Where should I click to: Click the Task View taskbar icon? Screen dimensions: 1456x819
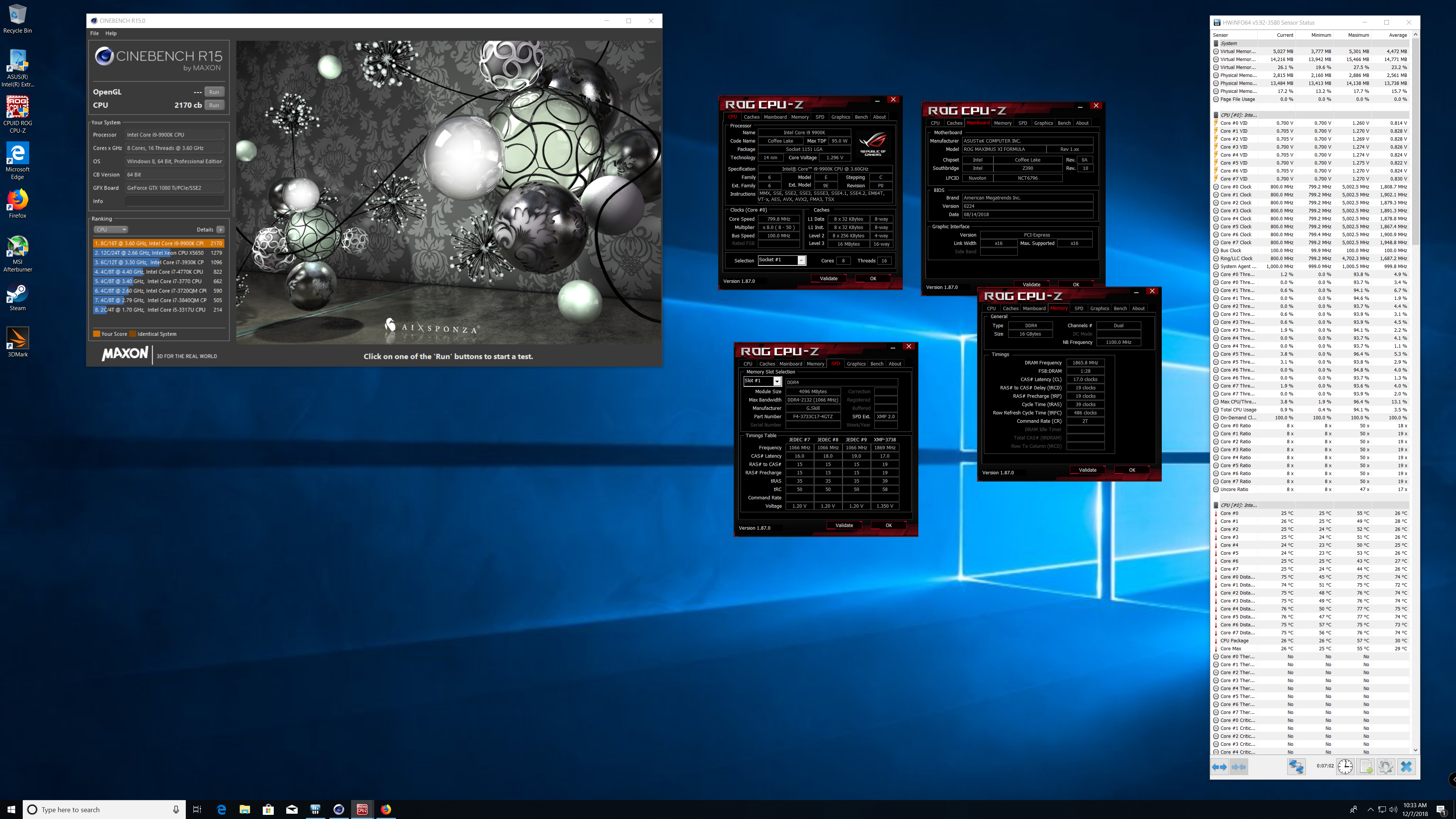pyautogui.click(x=197, y=810)
